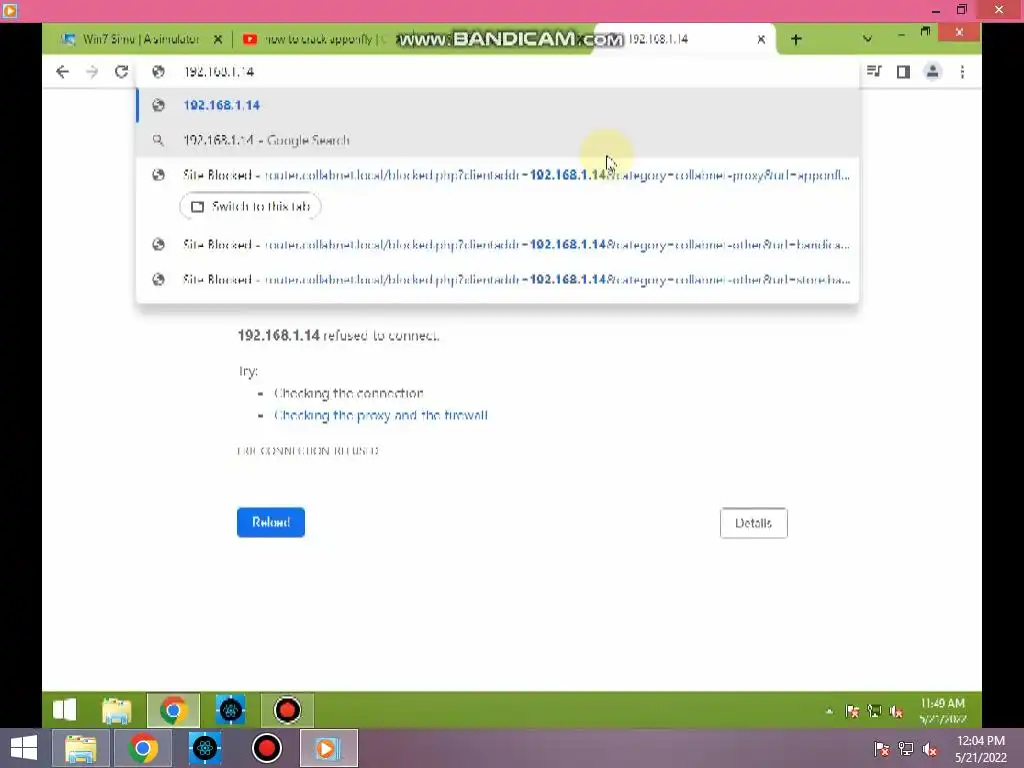The image size is (1024, 768).
Task: Open the Chrome profile avatar
Action: point(933,72)
